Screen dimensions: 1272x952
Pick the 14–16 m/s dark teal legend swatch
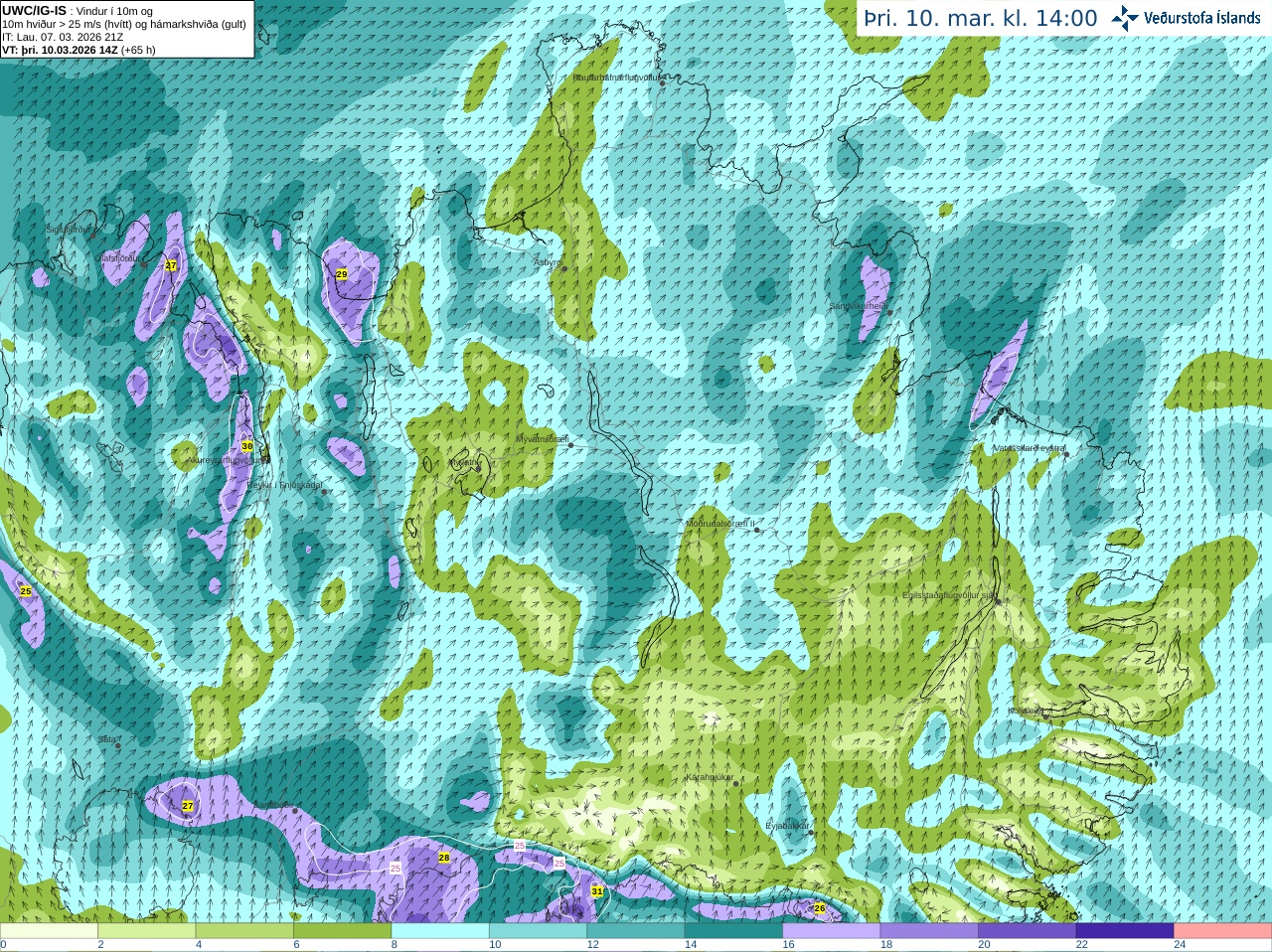pos(733,931)
